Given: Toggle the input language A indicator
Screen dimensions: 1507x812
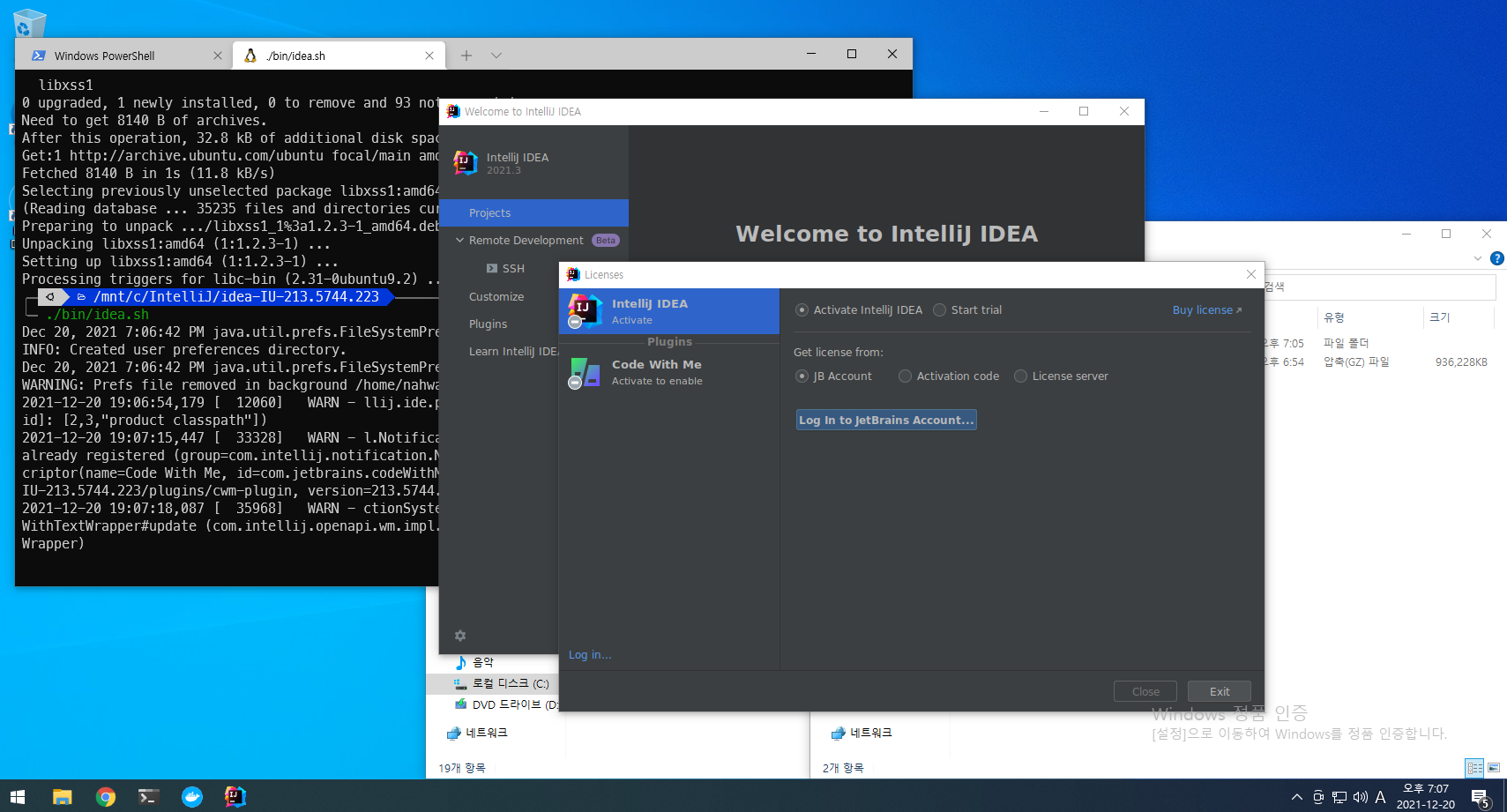Looking at the screenshot, I should click(1380, 797).
